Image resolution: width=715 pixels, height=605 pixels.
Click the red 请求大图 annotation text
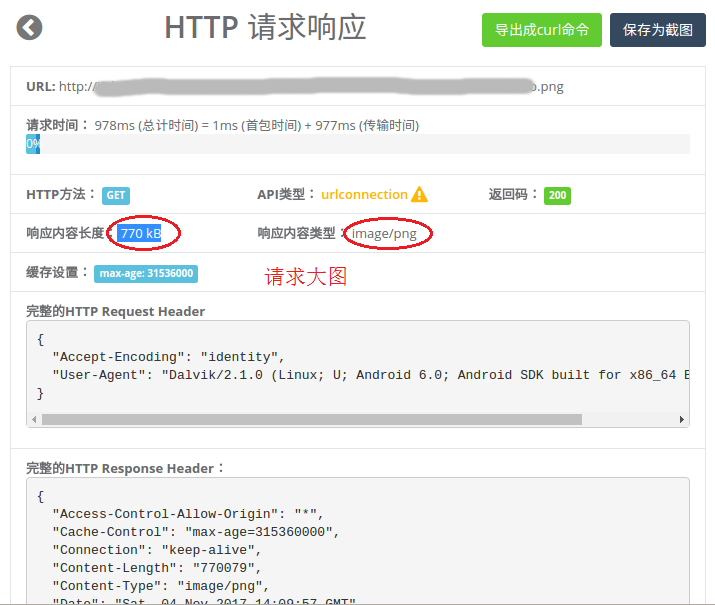[306, 277]
